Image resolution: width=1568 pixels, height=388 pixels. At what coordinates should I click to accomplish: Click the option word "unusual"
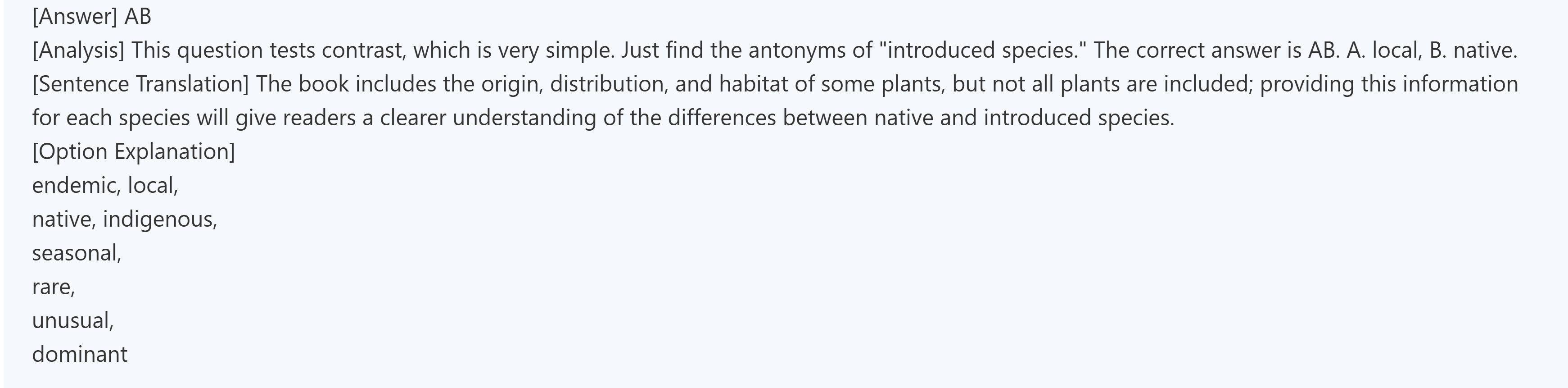point(71,321)
